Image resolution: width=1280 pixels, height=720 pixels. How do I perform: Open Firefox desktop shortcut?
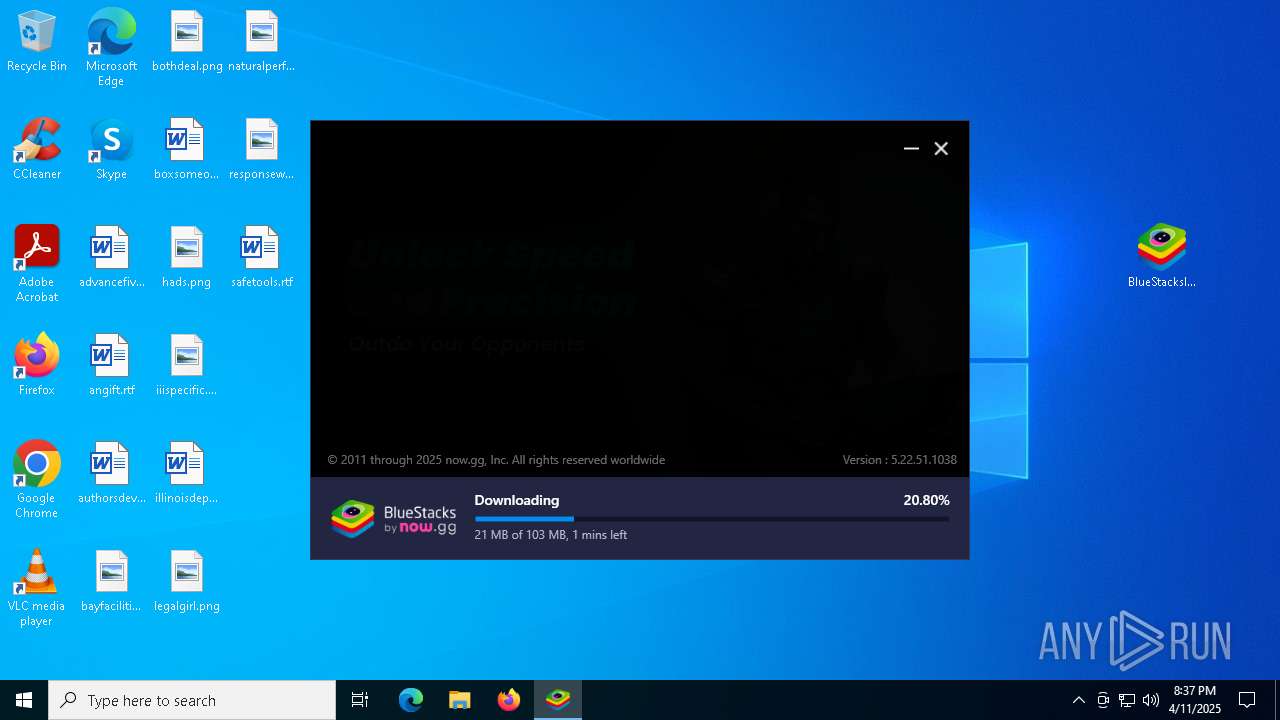37,366
